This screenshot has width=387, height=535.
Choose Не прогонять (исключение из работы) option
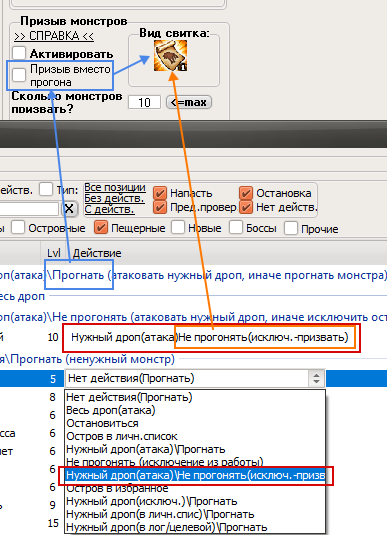click(195, 461)
